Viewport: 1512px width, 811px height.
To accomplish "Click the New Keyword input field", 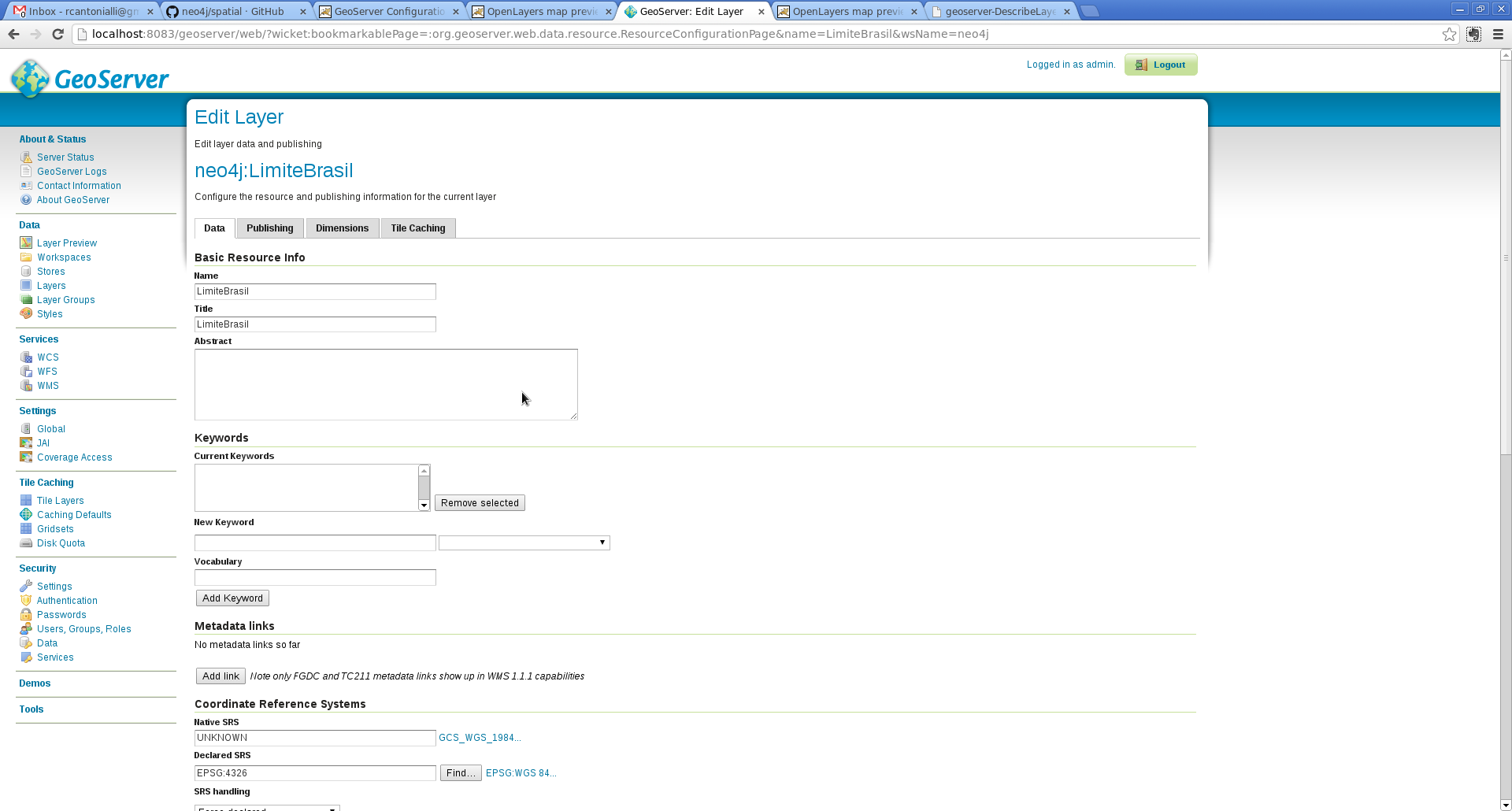I will pos(315,543).
